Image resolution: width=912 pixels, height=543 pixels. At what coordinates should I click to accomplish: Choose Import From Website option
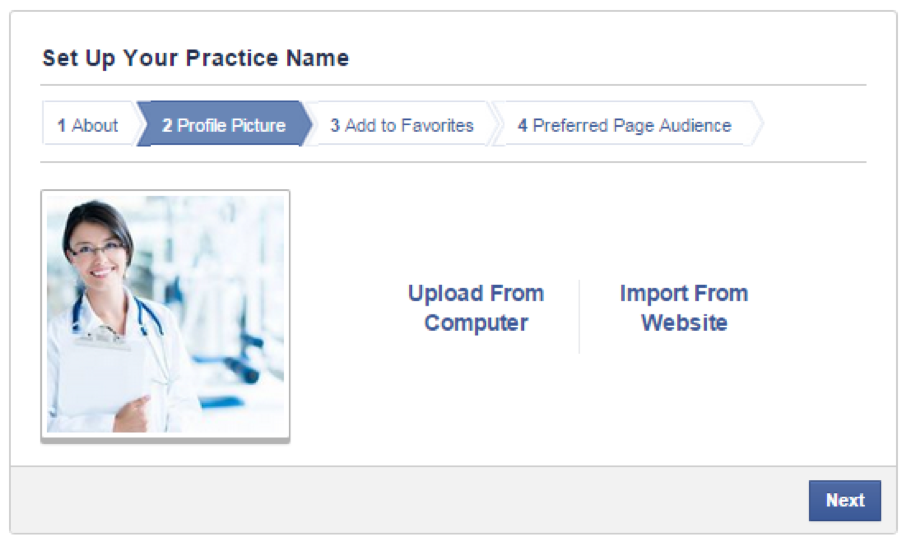(684, 308)
